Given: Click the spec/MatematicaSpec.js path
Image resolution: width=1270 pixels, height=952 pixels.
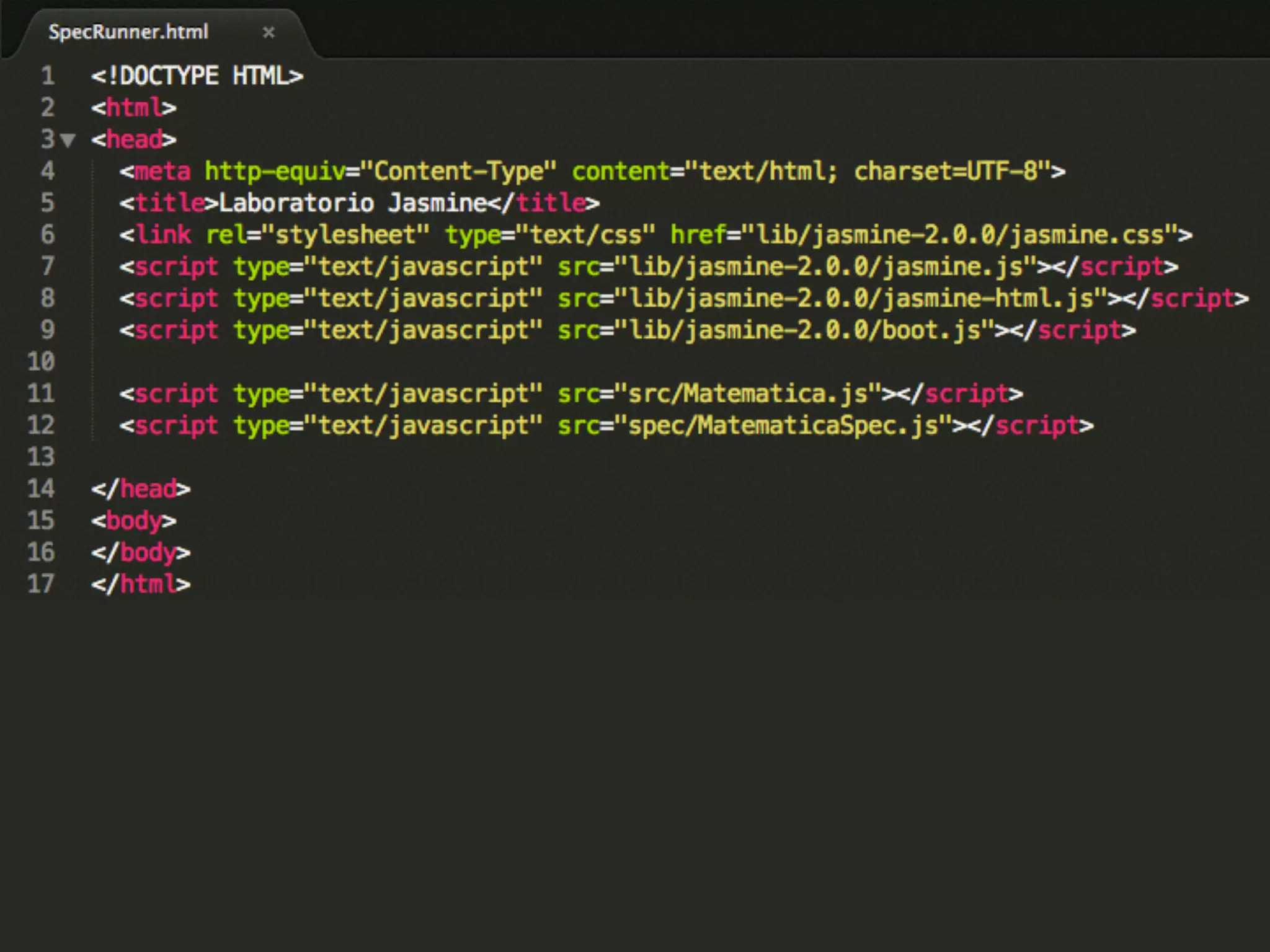Looking at the screenshot, I should 783,425.
